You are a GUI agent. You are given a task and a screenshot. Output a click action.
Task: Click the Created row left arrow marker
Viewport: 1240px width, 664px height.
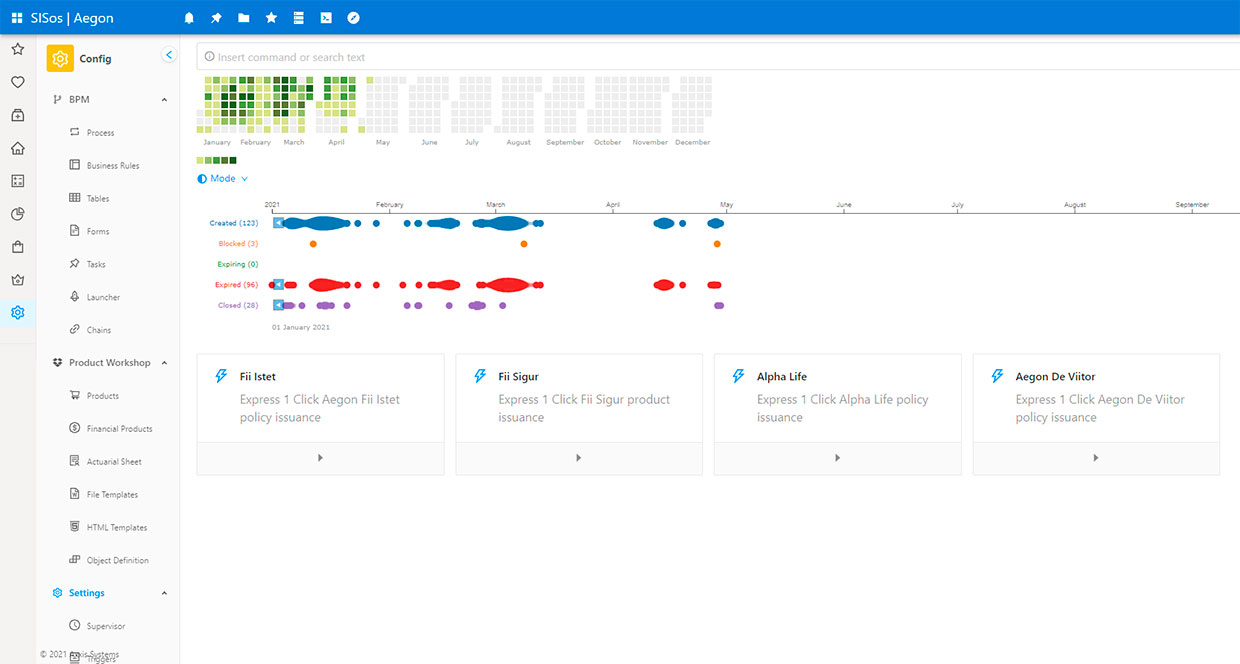(278, 223)
